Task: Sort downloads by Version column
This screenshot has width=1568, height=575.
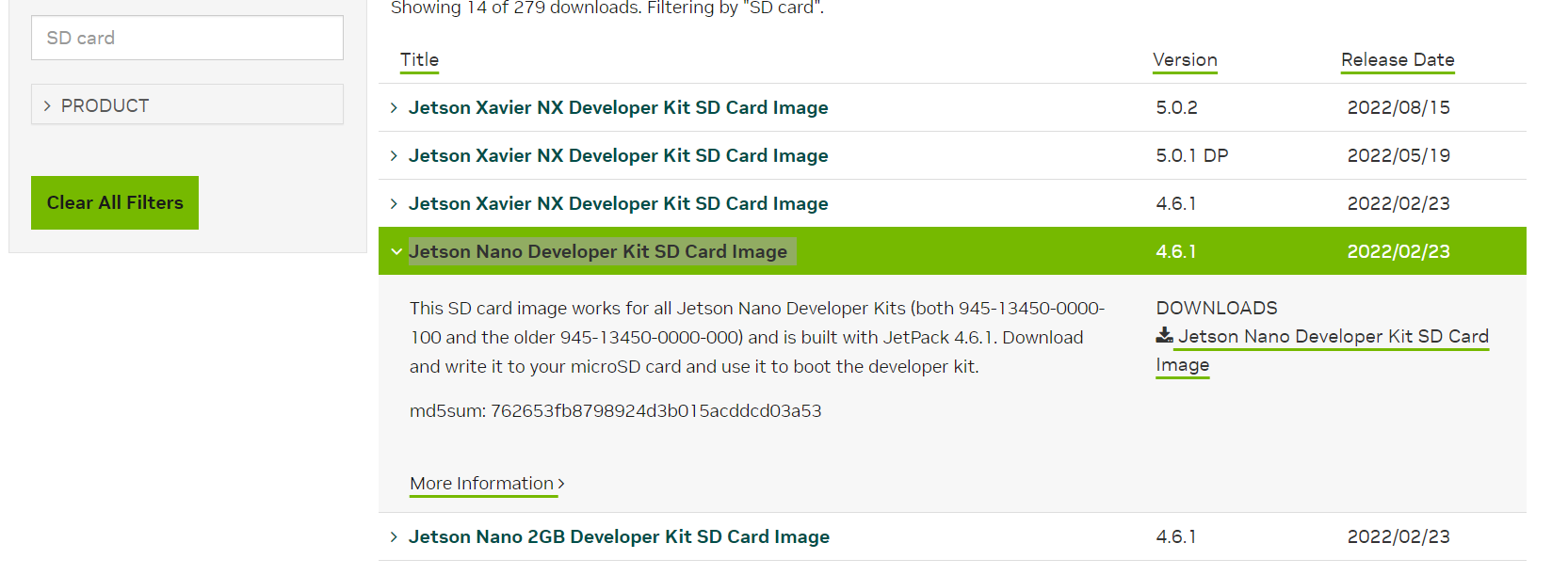Action: coord(1185,60)
